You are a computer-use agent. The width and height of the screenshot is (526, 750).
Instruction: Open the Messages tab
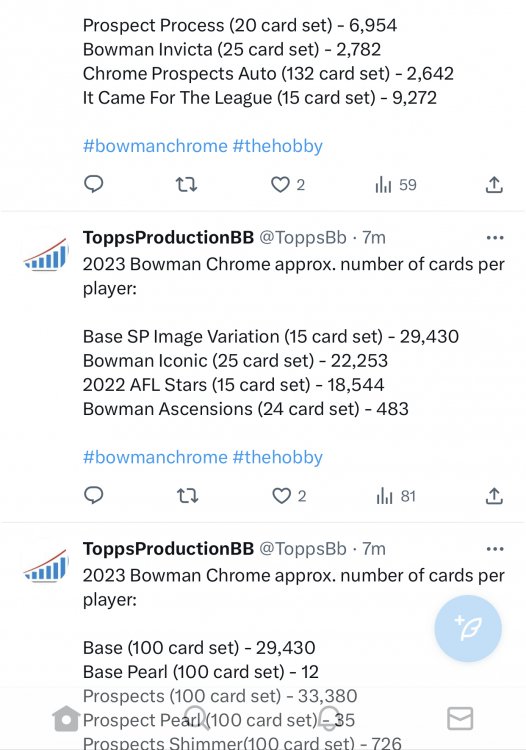(x=460, y=718)
